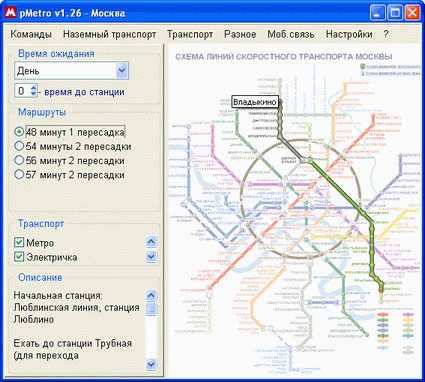Open the Транспорт menu
The width and height of the screenshot is (425, 382).
[190, 34]
